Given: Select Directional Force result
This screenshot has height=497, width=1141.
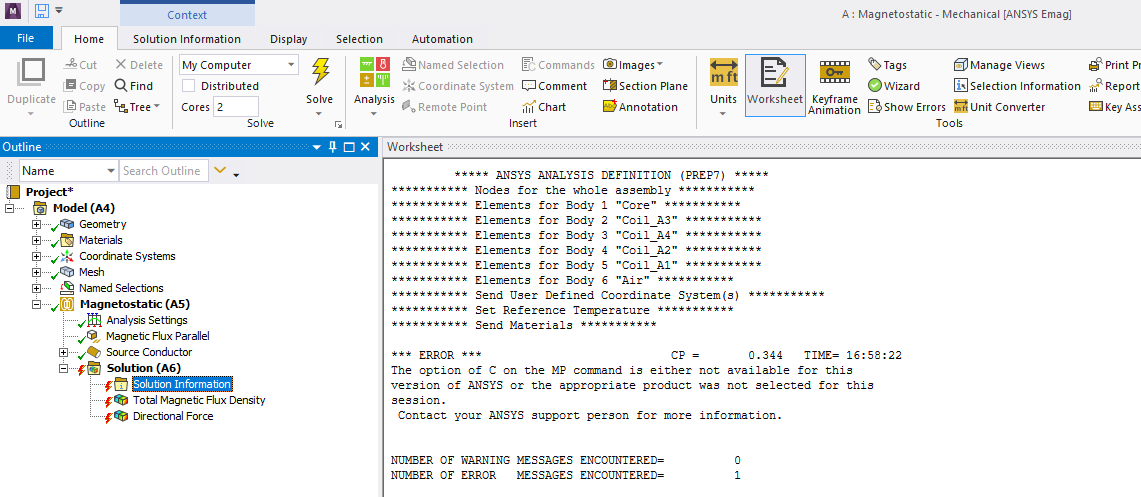Looking at the screenshot, I should (x=172, y=416).
